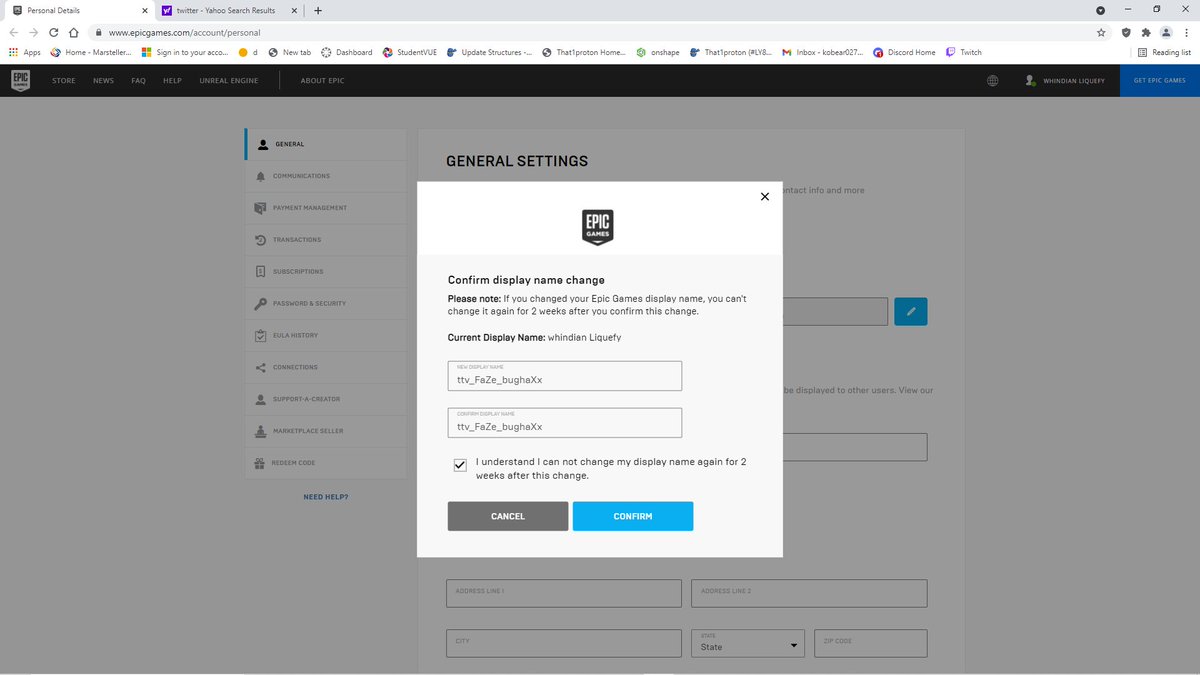Click the Need Help? link
The width and height of the screenshot is (1200, 675).
[x=326, y=497]
